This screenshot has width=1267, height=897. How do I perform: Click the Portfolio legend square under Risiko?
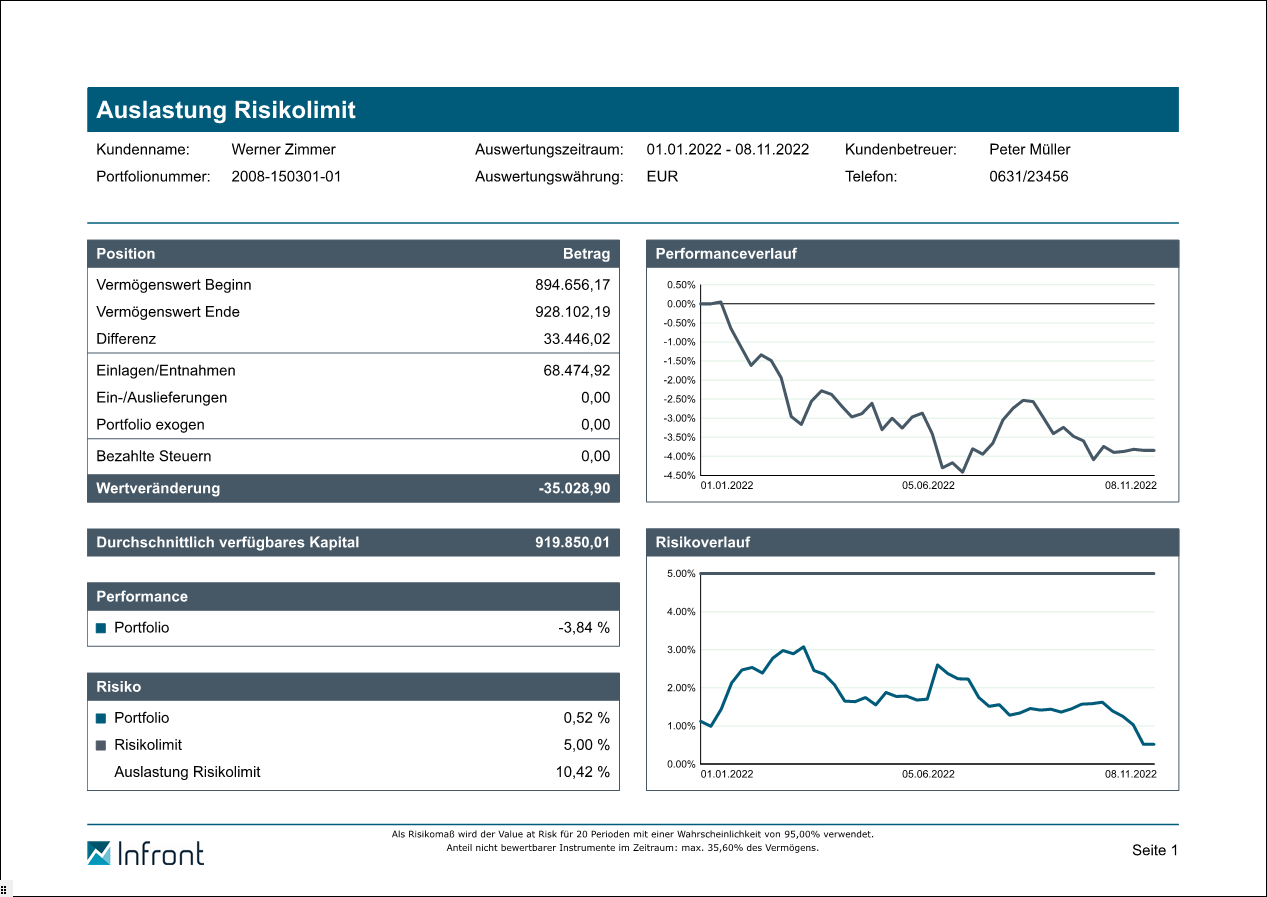tap(101, 718)
